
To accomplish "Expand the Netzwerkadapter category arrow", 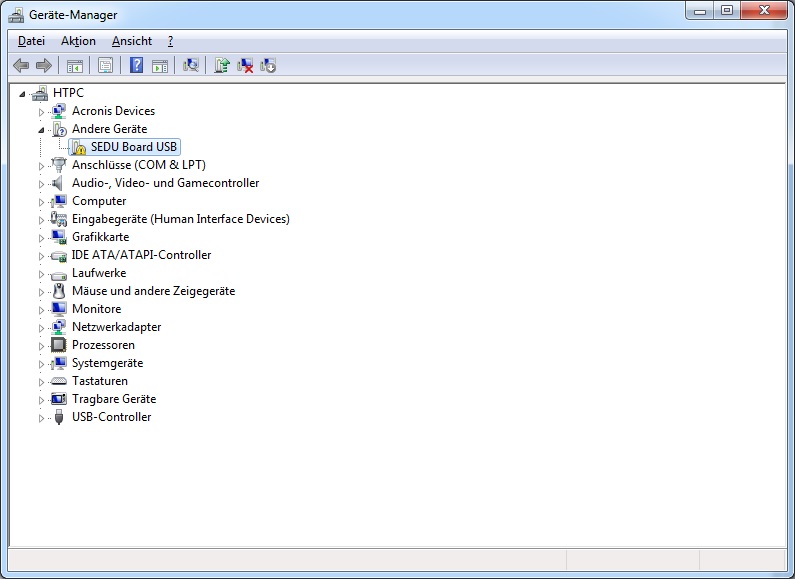I will [x=42, y=328].
